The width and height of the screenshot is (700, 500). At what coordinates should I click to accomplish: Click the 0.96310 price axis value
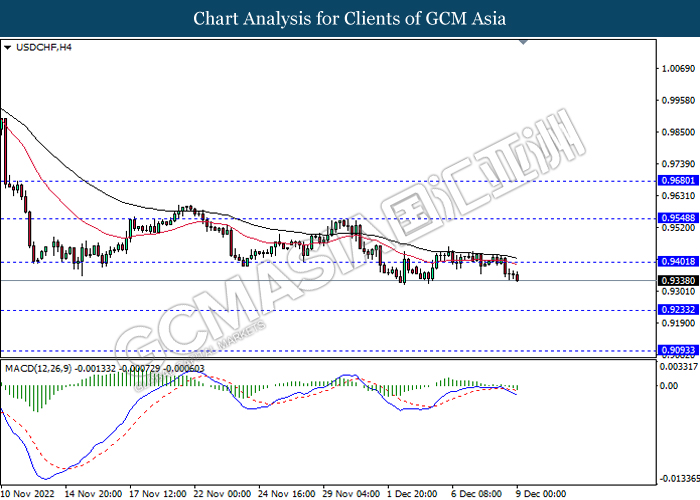[678, 196]
